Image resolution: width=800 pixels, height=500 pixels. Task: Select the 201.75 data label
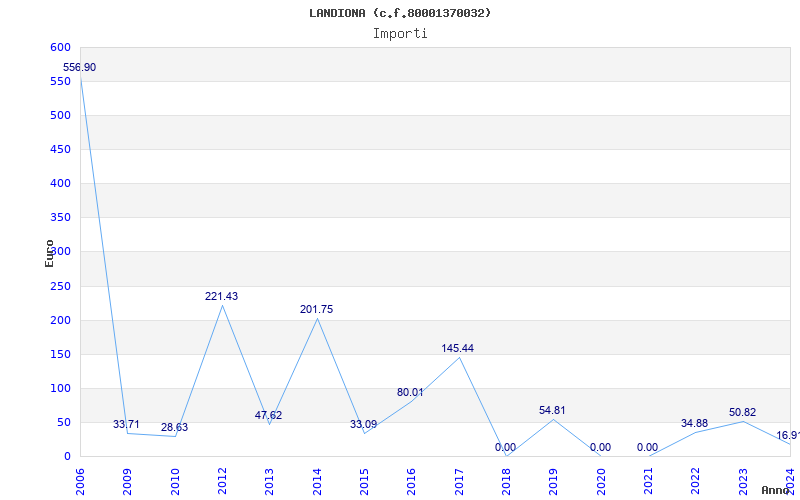316,309
